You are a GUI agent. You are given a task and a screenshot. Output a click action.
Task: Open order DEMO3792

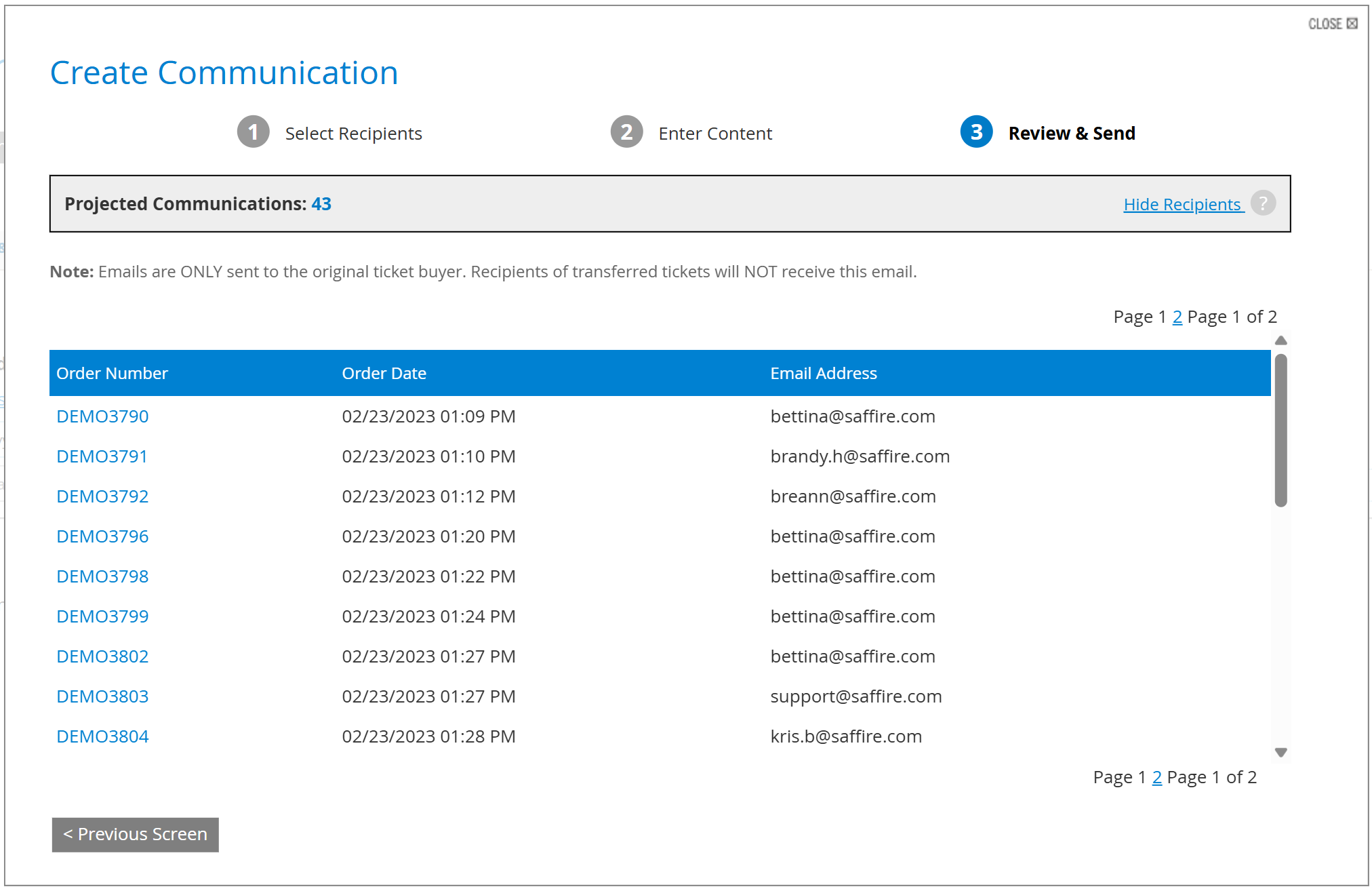[102, 496]
